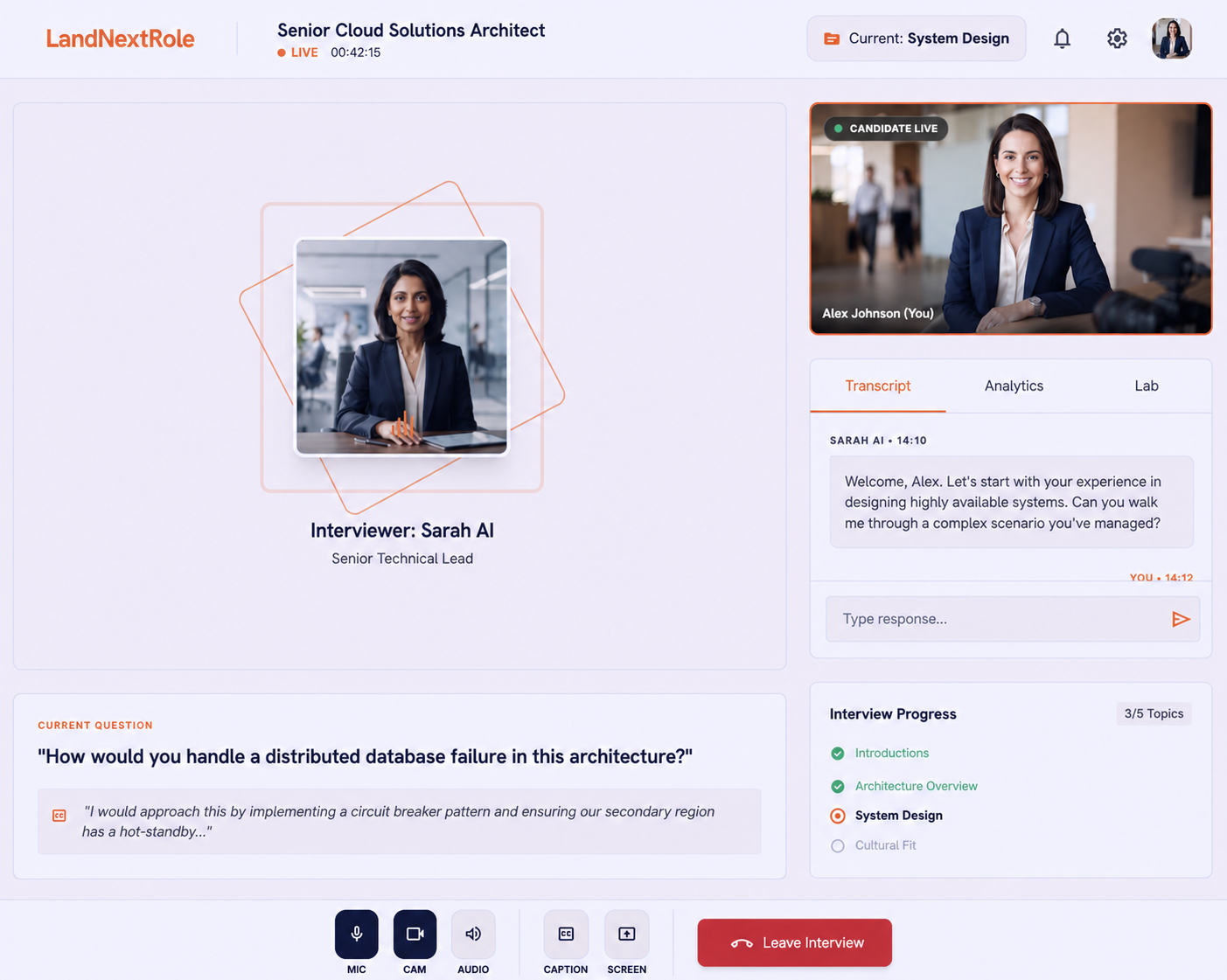Screen dimensions: 1227x980
Task: Switch to the Analytics tab
Action: click(x=1014, y=386)
